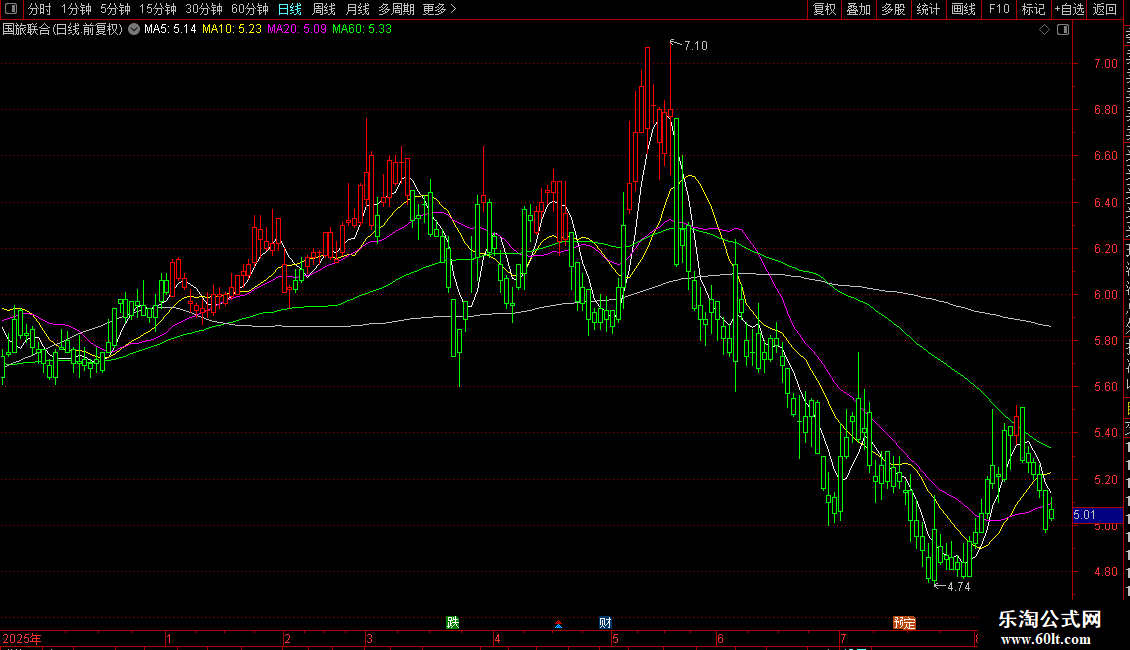Select the 日线 daily chart tab
Image resolution: width=1130 pixels, height=650 pixels.
pos(290,9)
